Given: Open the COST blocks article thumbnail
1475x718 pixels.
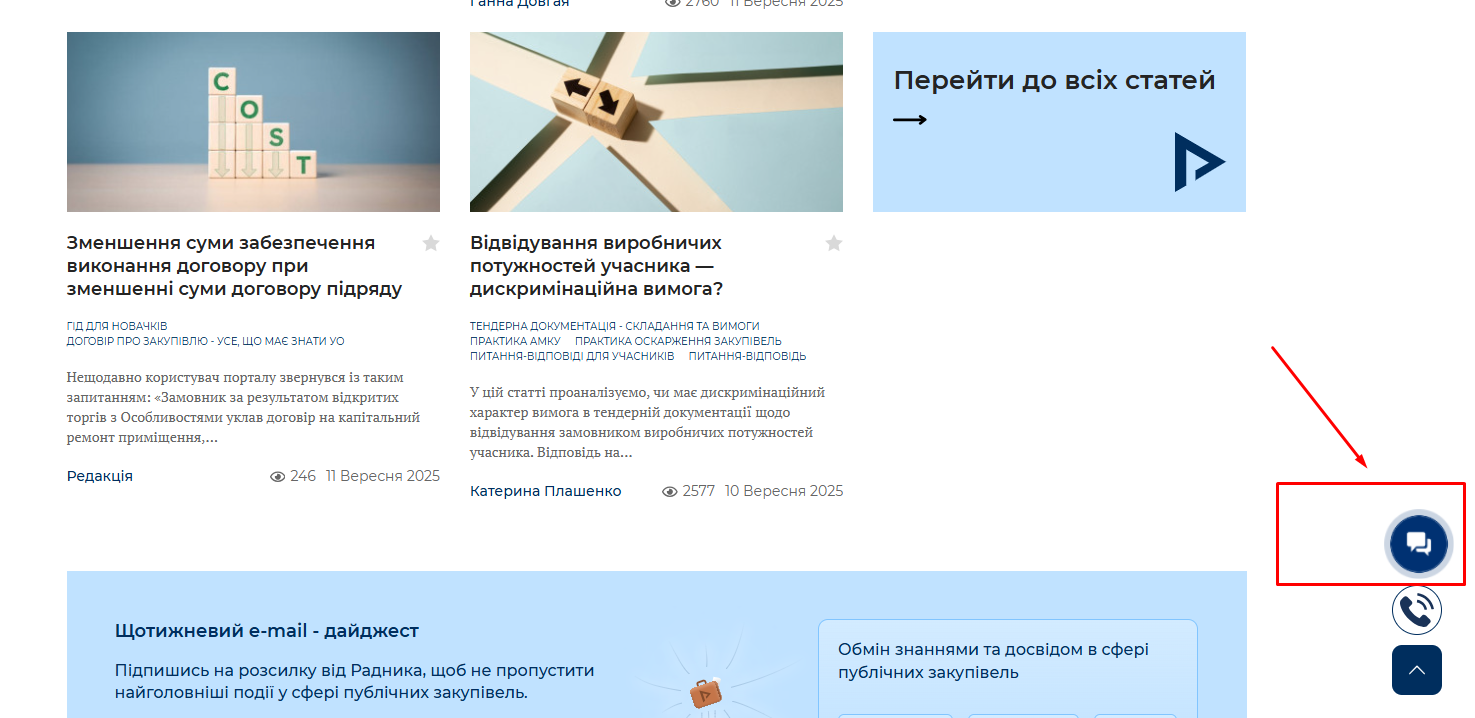Looking at the screenshot, I should [253, 122].
